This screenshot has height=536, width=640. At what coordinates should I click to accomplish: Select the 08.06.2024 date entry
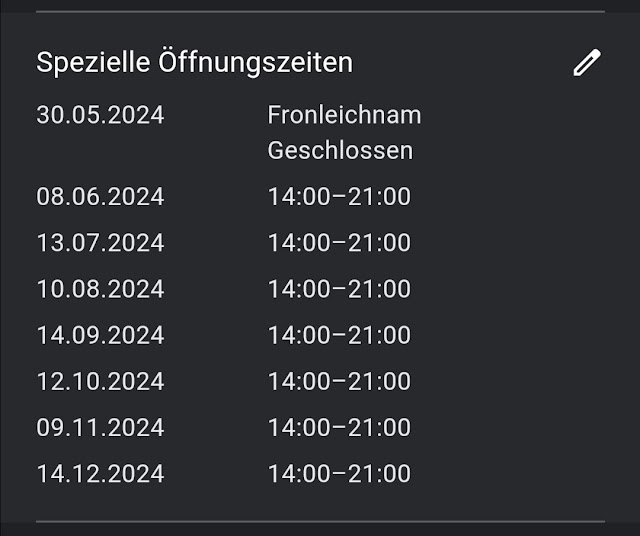[x=100, y=196]
